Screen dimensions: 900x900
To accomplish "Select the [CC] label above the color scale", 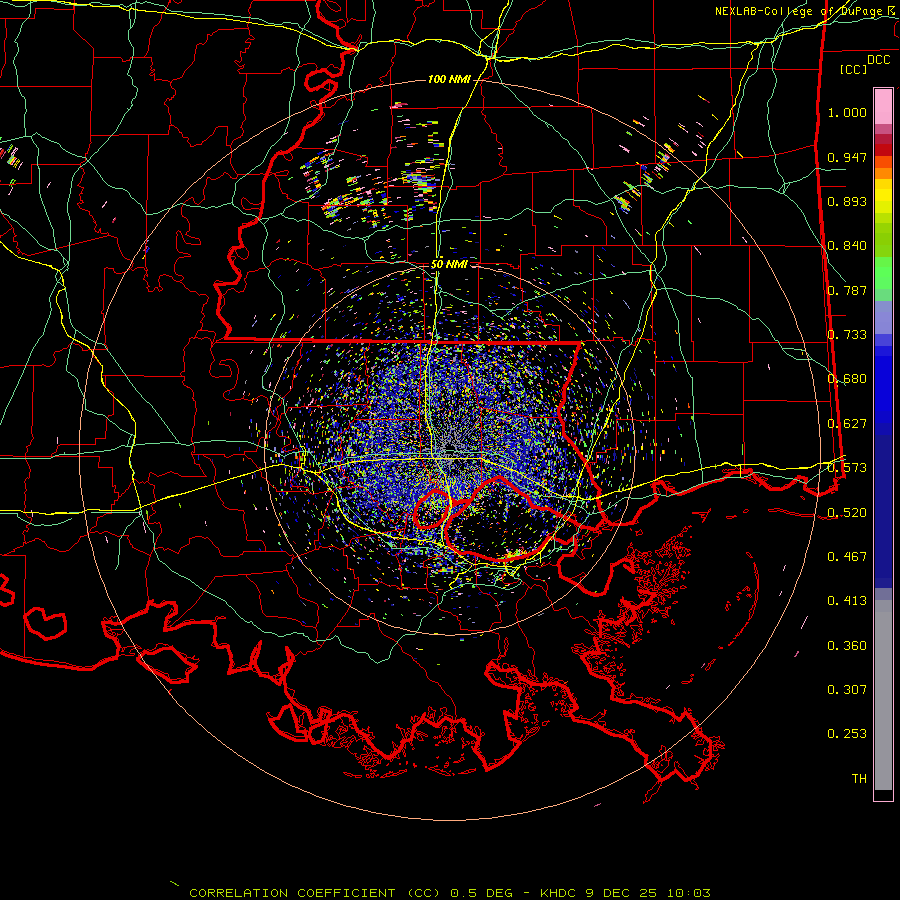I will [854, 69].
